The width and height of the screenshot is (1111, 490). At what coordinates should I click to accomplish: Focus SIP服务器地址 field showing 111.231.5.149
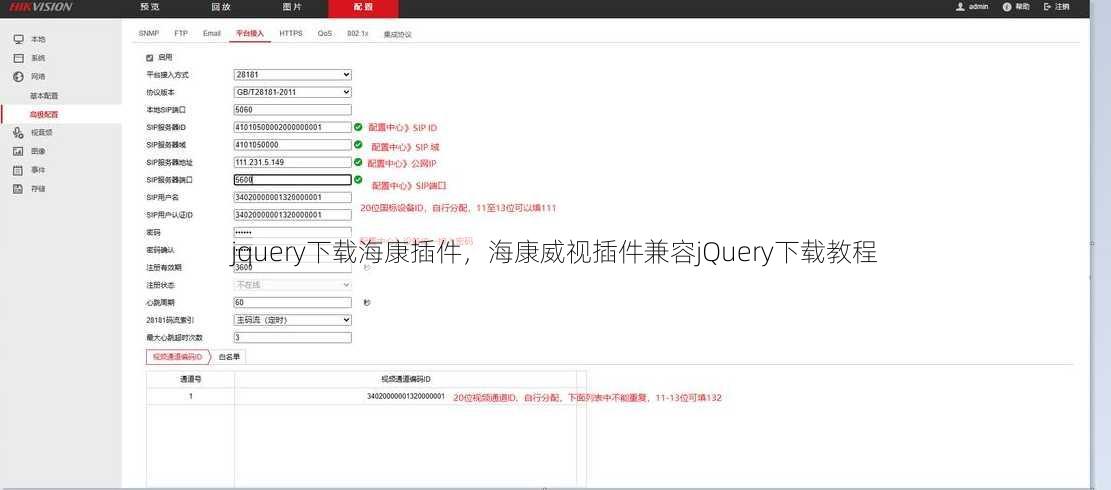tap(293, 162)
